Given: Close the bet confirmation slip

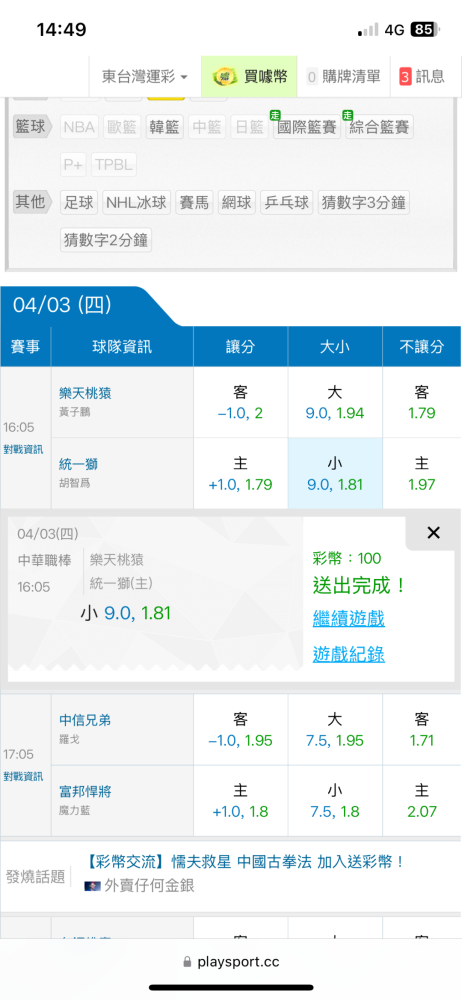Looking at the screenshot, I should point(433,533).
